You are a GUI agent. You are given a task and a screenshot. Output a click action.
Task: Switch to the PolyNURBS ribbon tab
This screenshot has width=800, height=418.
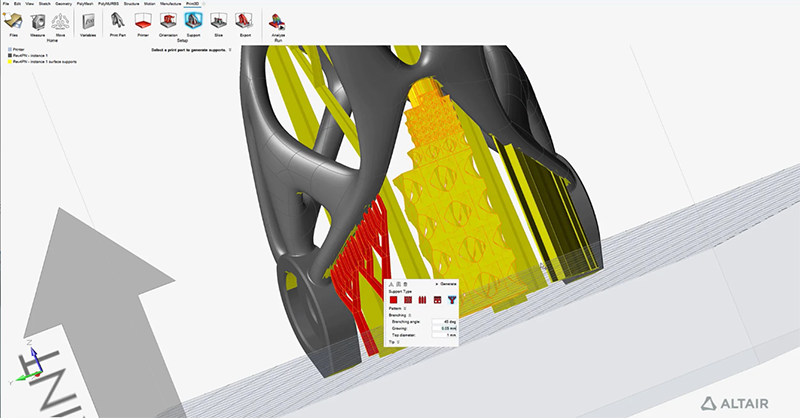(108, 4)
